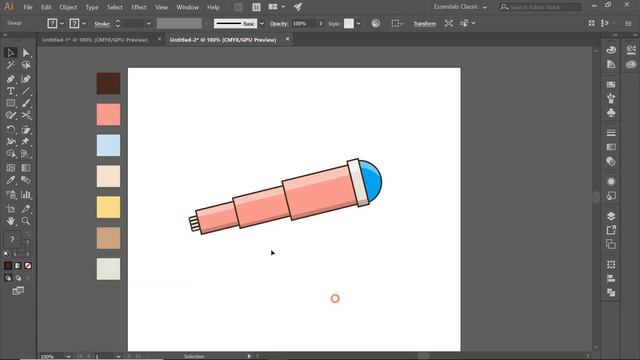
Task: Select the Pen tool
Action: pyautogui.click(x=11, y=79)
